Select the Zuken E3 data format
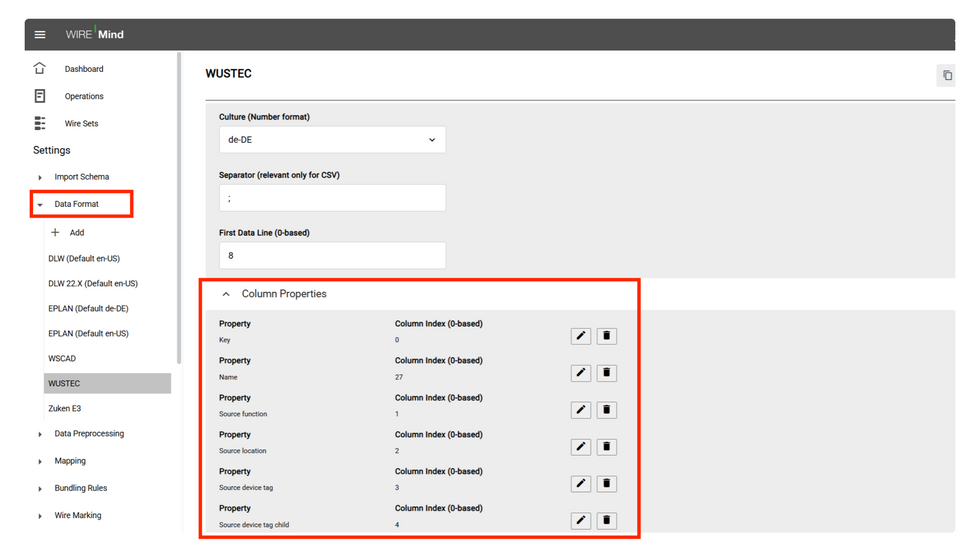980x552 pixels. [65, 408]
